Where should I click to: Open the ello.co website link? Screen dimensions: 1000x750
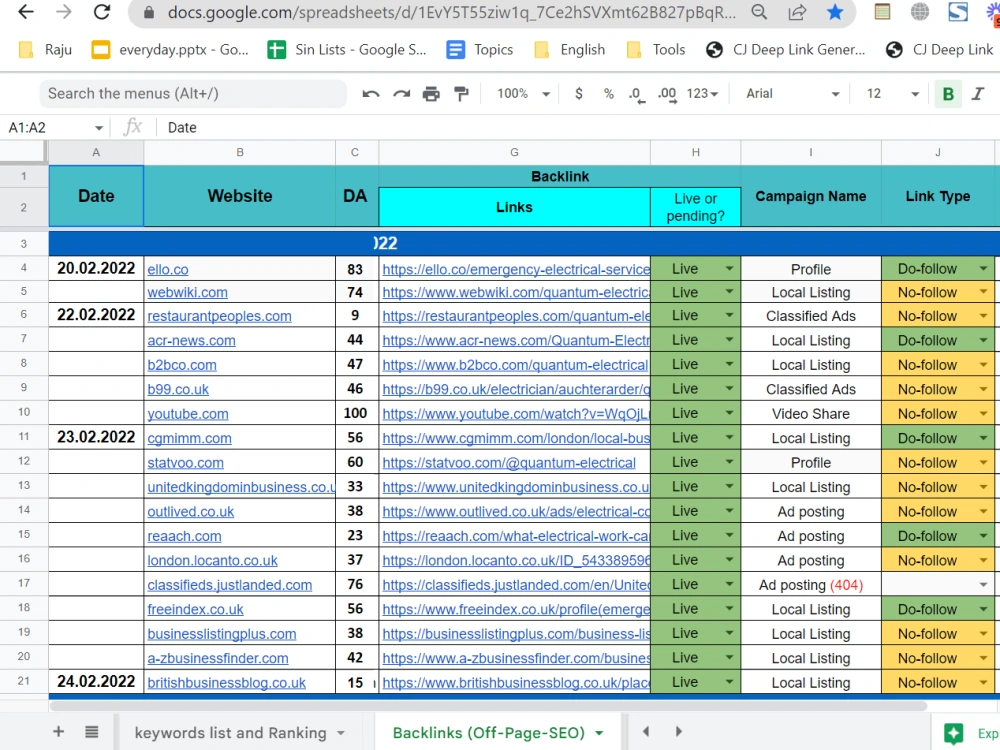(x=168, y=269)
